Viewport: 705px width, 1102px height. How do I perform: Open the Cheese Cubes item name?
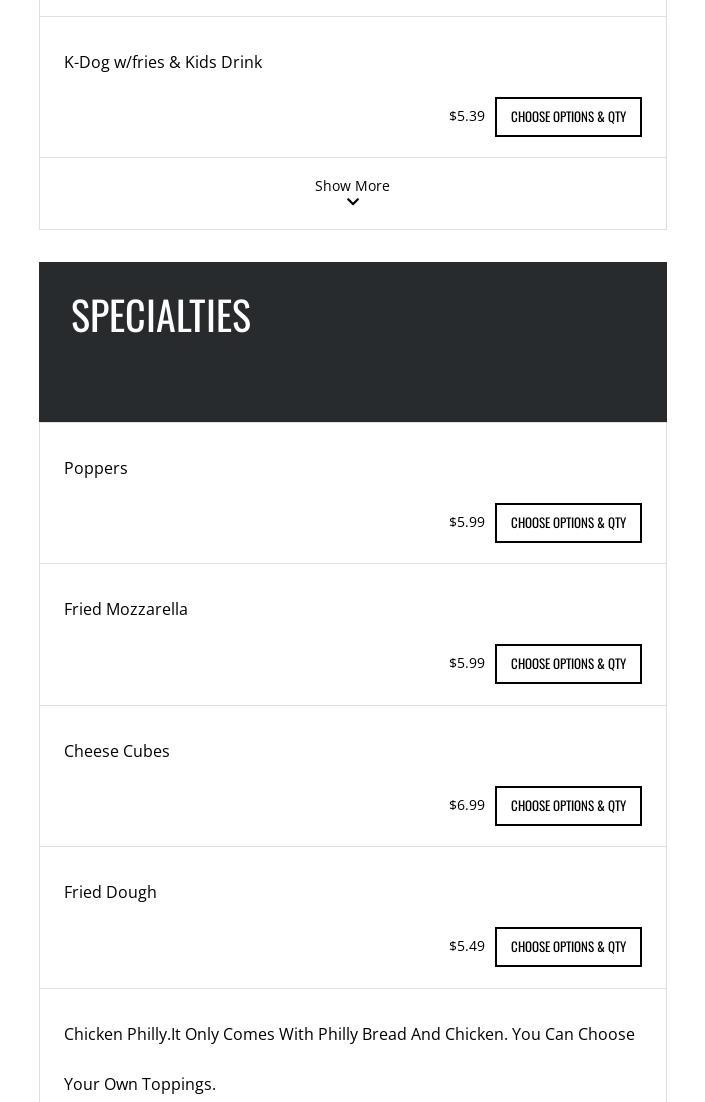coord(117,751)
